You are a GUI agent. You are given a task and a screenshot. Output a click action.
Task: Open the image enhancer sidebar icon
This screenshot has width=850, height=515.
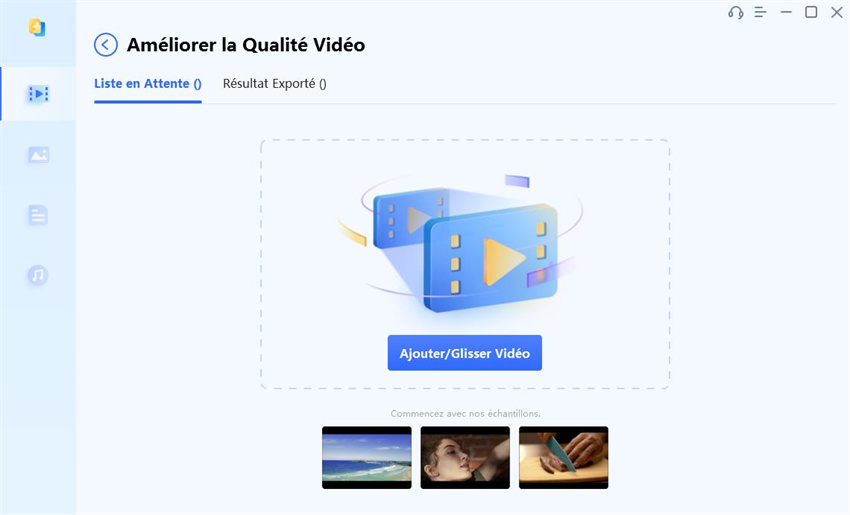coord(38,155)
